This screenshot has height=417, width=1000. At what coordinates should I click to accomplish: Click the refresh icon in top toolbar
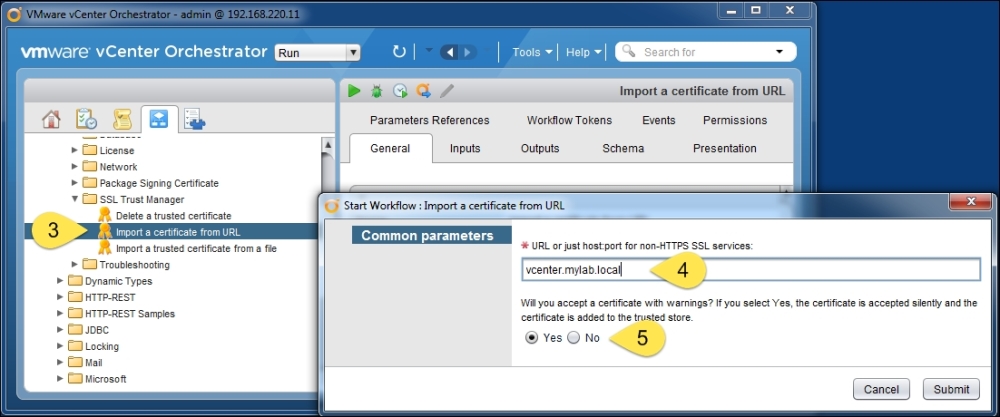tap(399, 52)
